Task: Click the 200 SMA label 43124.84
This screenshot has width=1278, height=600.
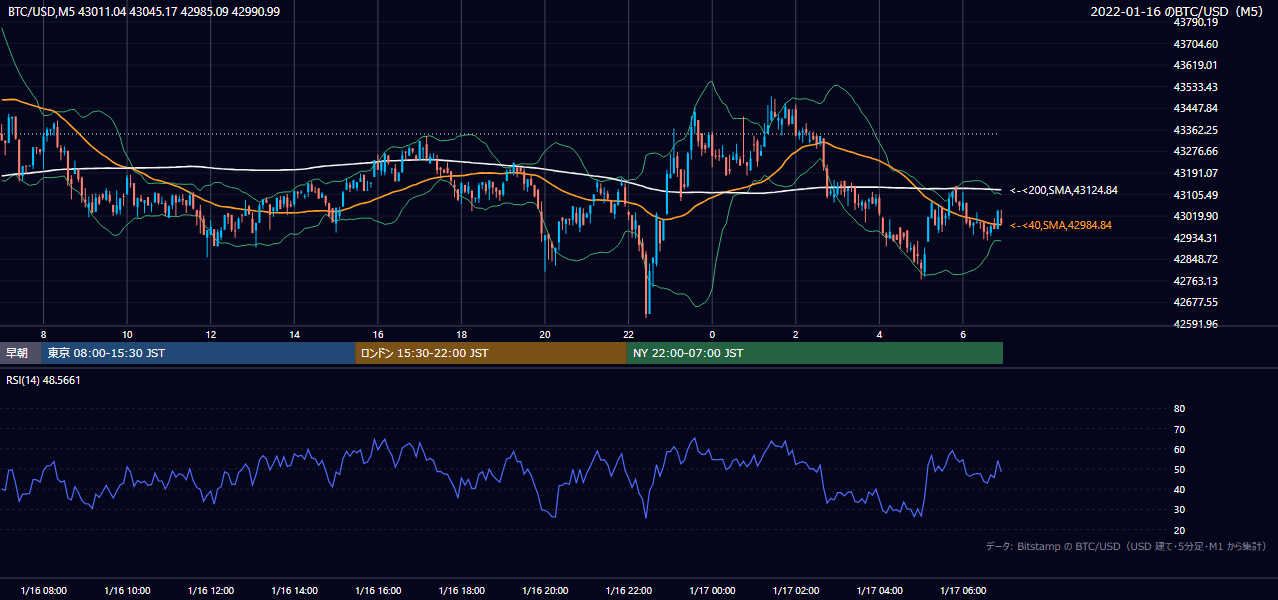Action: click(x=1064, y=190)
